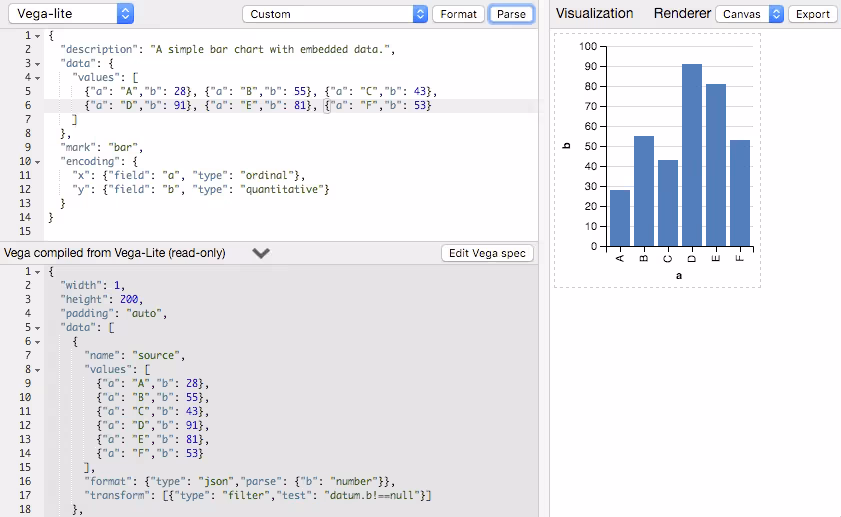
Task: Click the "mark": "bar" line
Action: pos(101,147)
